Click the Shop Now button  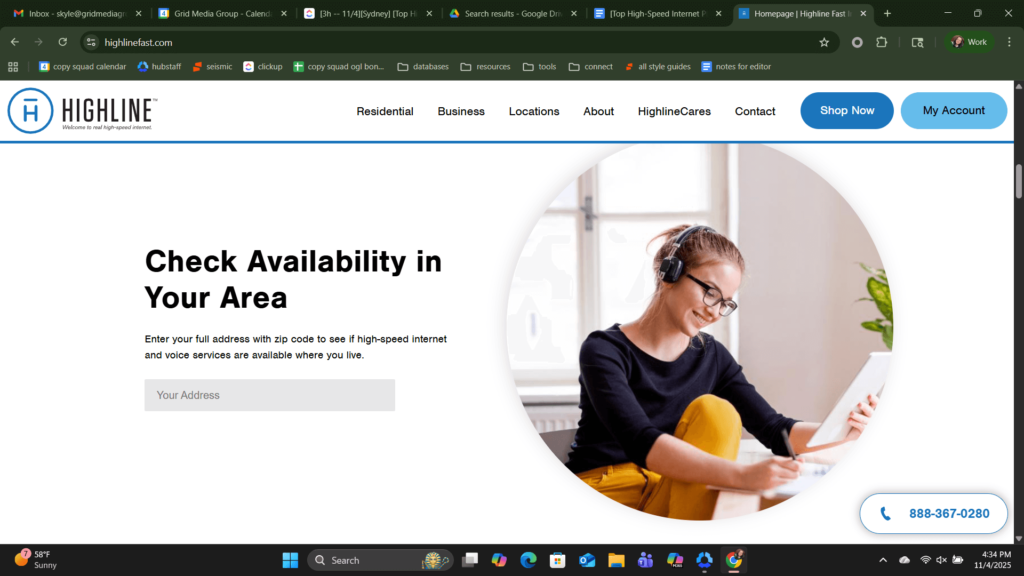(847, 111)
